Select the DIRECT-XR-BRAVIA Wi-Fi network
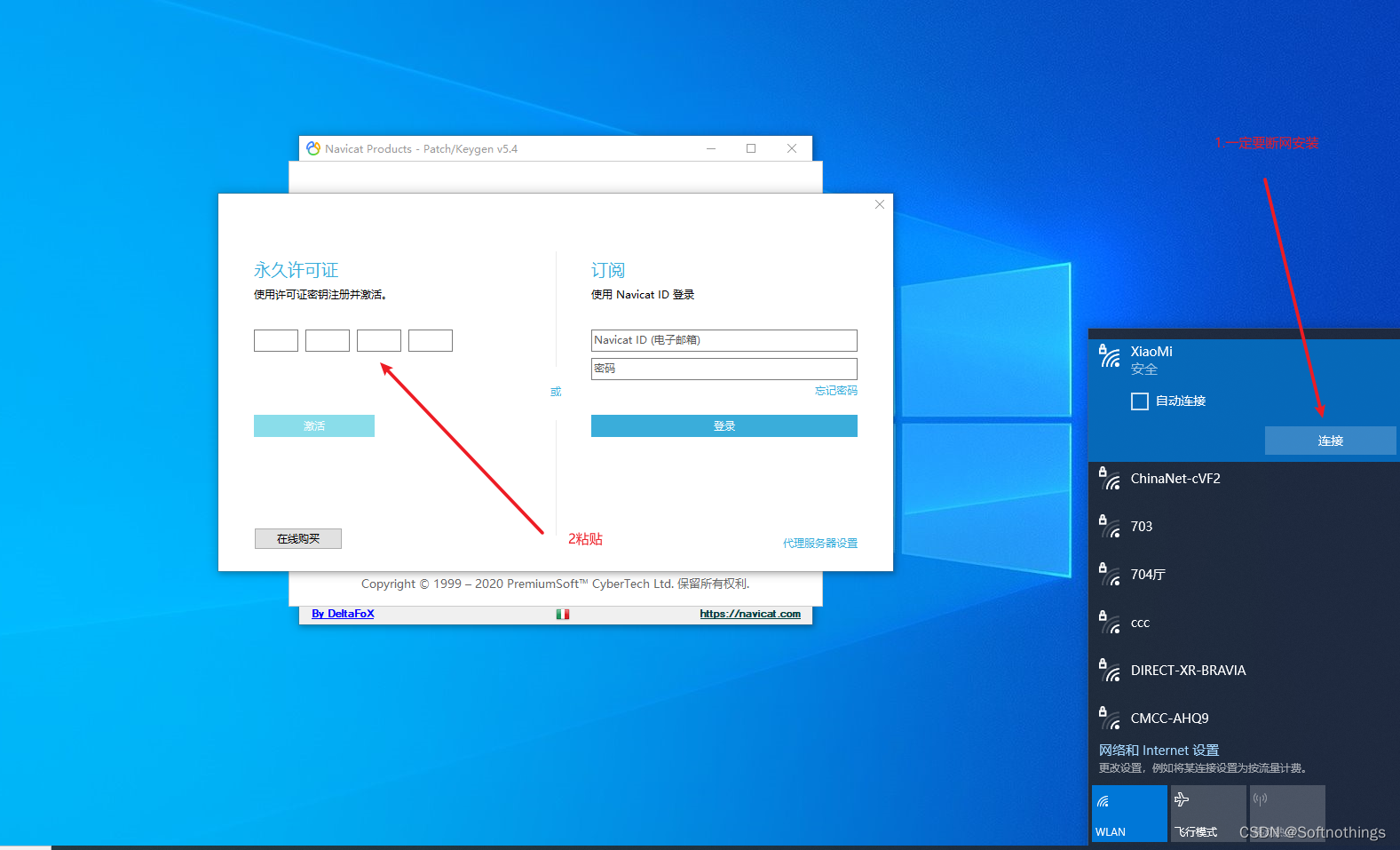Screen dimensions: 1400x850 [x=1244, y=671]
